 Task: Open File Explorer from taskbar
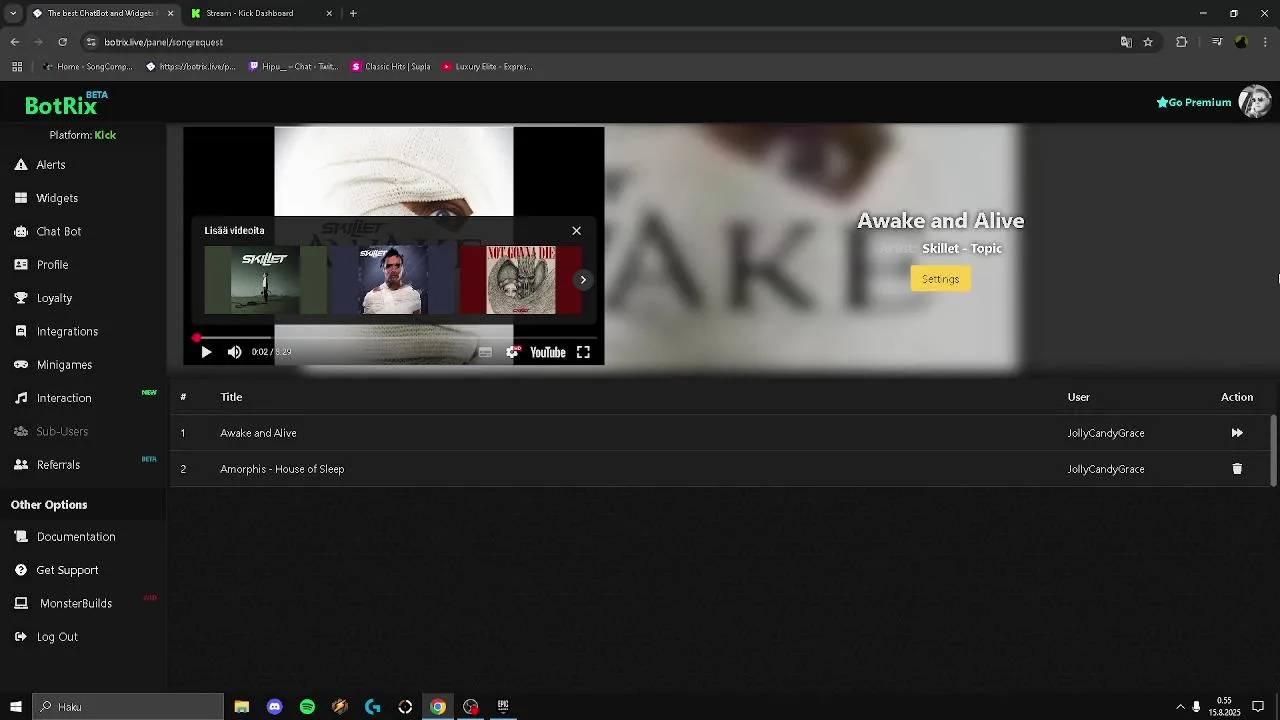coord(242,707)
